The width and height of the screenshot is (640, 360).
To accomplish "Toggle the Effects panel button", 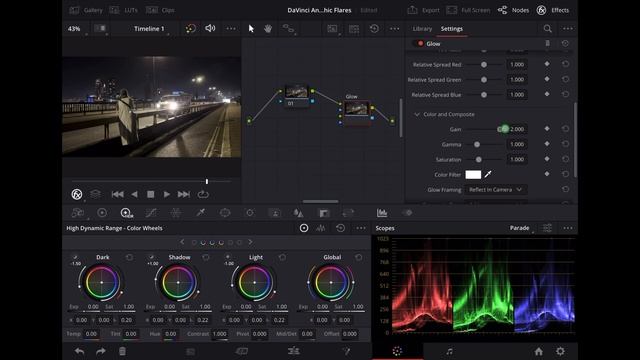I will pos(553,10).
